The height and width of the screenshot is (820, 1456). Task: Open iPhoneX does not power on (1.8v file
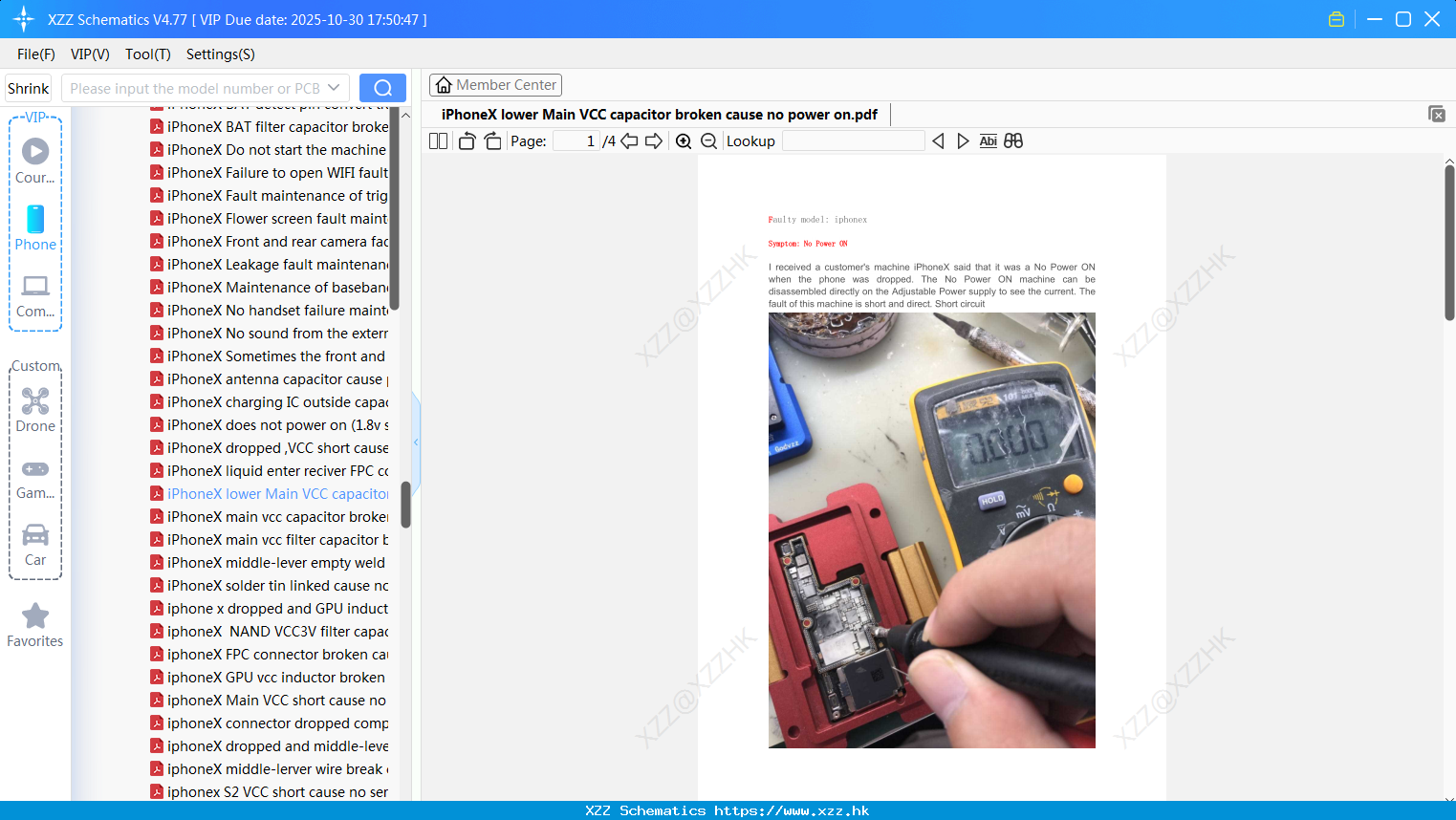(x=270, y=425)
